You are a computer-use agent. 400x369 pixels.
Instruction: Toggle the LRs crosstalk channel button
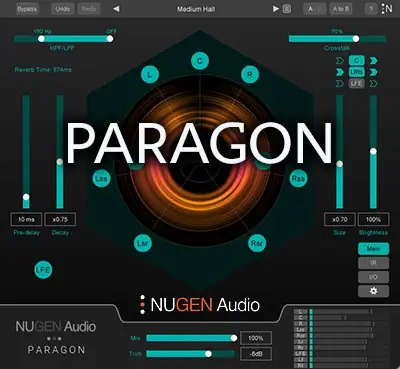pyautogui.click(x=356, y=72)
